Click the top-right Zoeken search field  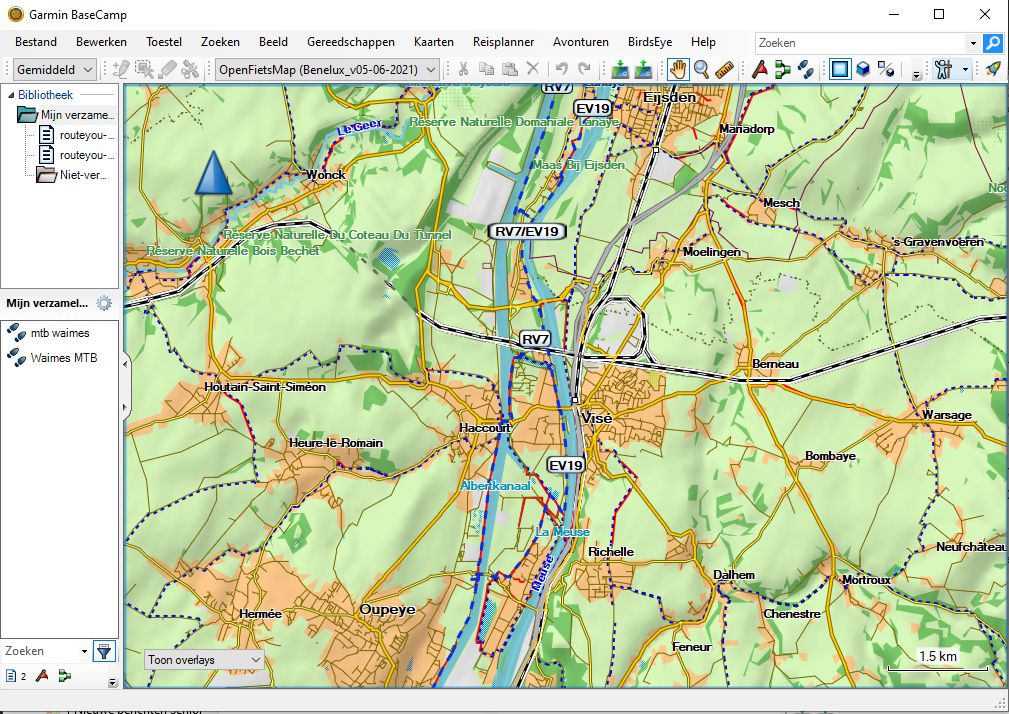click(x=860, y=43)
